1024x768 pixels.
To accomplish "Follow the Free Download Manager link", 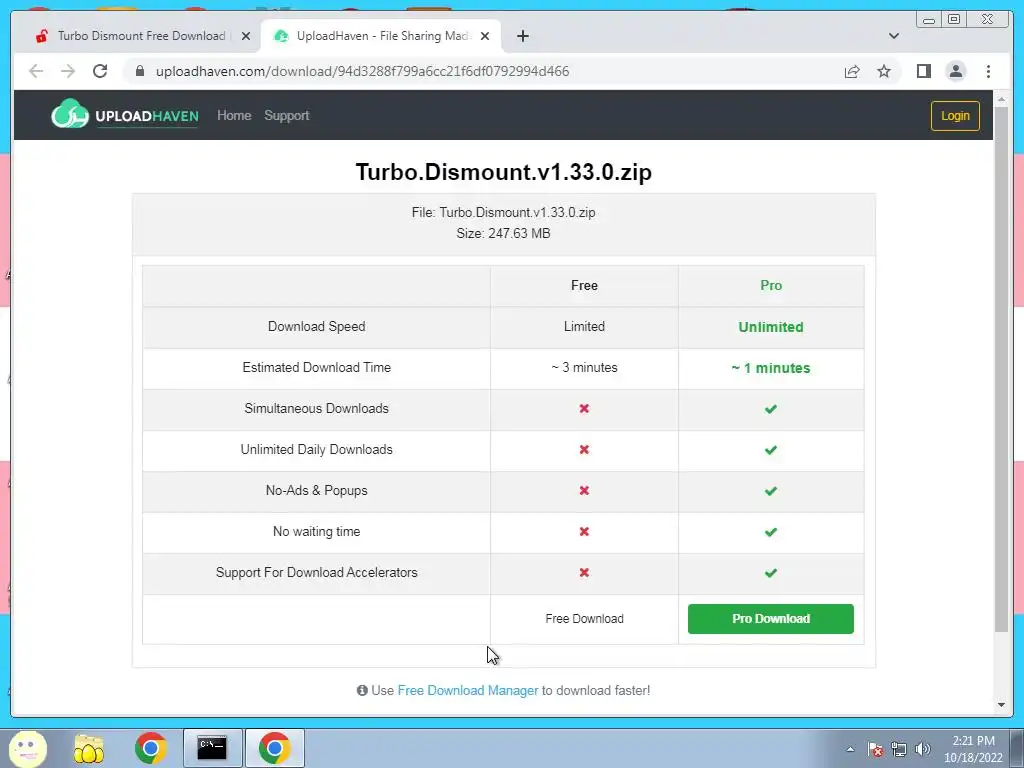I will tap(468, 690).
